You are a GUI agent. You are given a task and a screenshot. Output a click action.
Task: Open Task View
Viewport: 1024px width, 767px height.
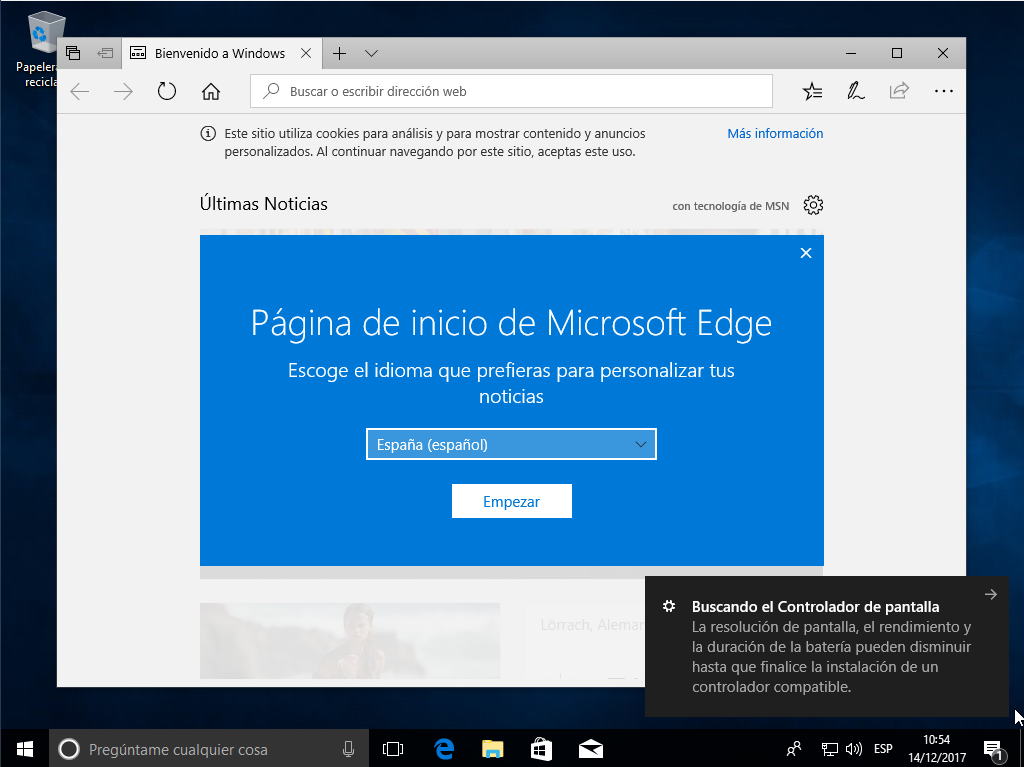point(392,749)
